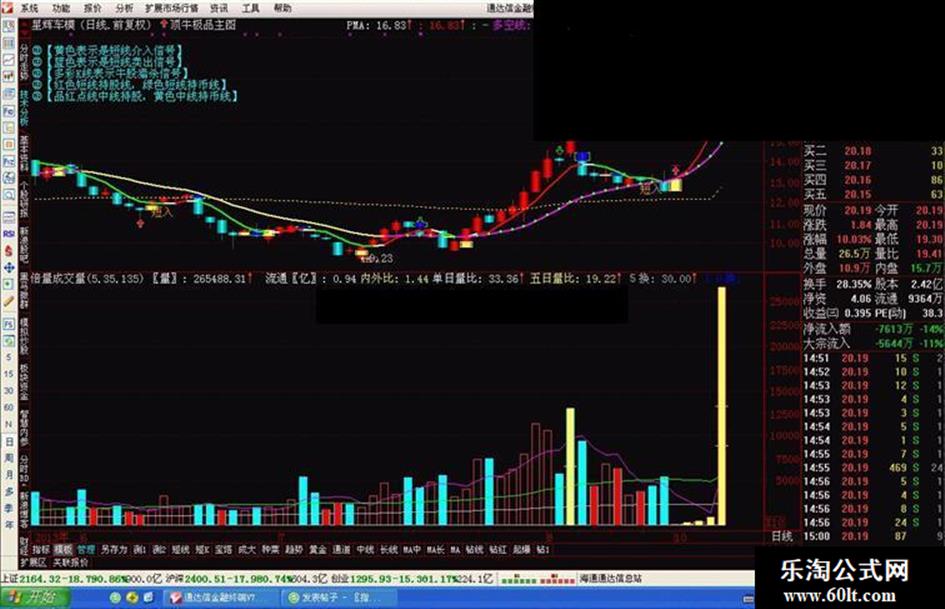The height and width of the screenshot is (609, 945).
Task: Open the 扩展市场行情 menu
Action: coord(172,8)
